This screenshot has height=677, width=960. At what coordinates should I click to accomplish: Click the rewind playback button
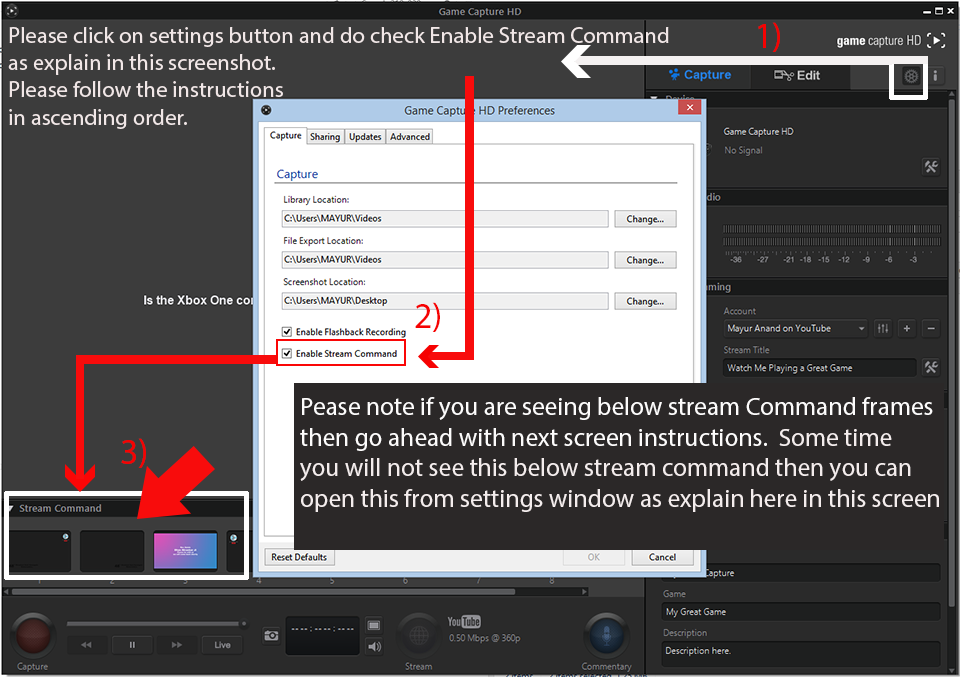pos(86,645)
